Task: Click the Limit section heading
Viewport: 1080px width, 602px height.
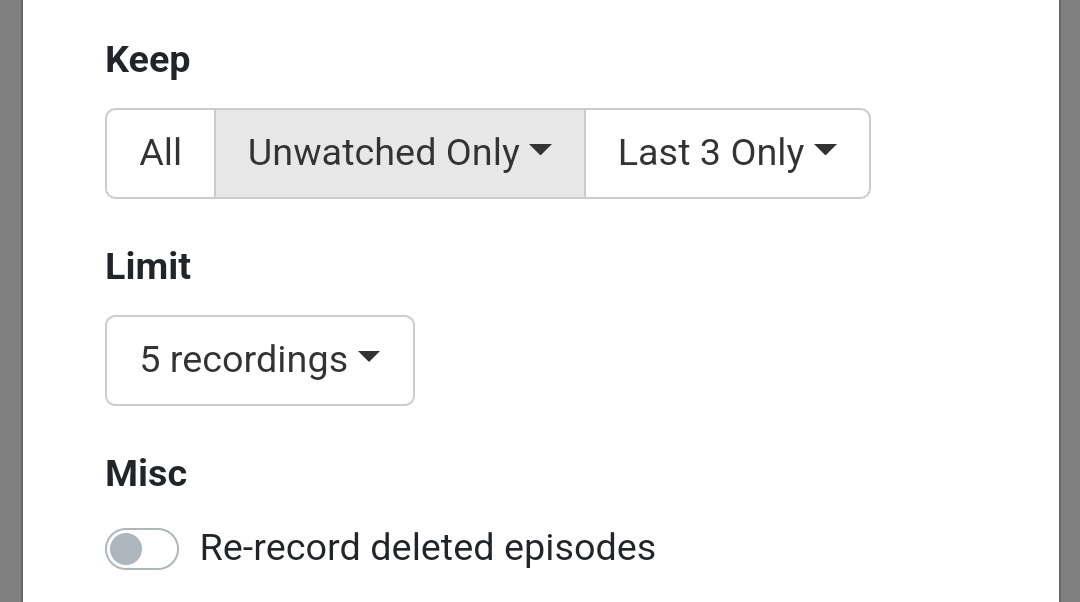Action: tap(148, 267)
